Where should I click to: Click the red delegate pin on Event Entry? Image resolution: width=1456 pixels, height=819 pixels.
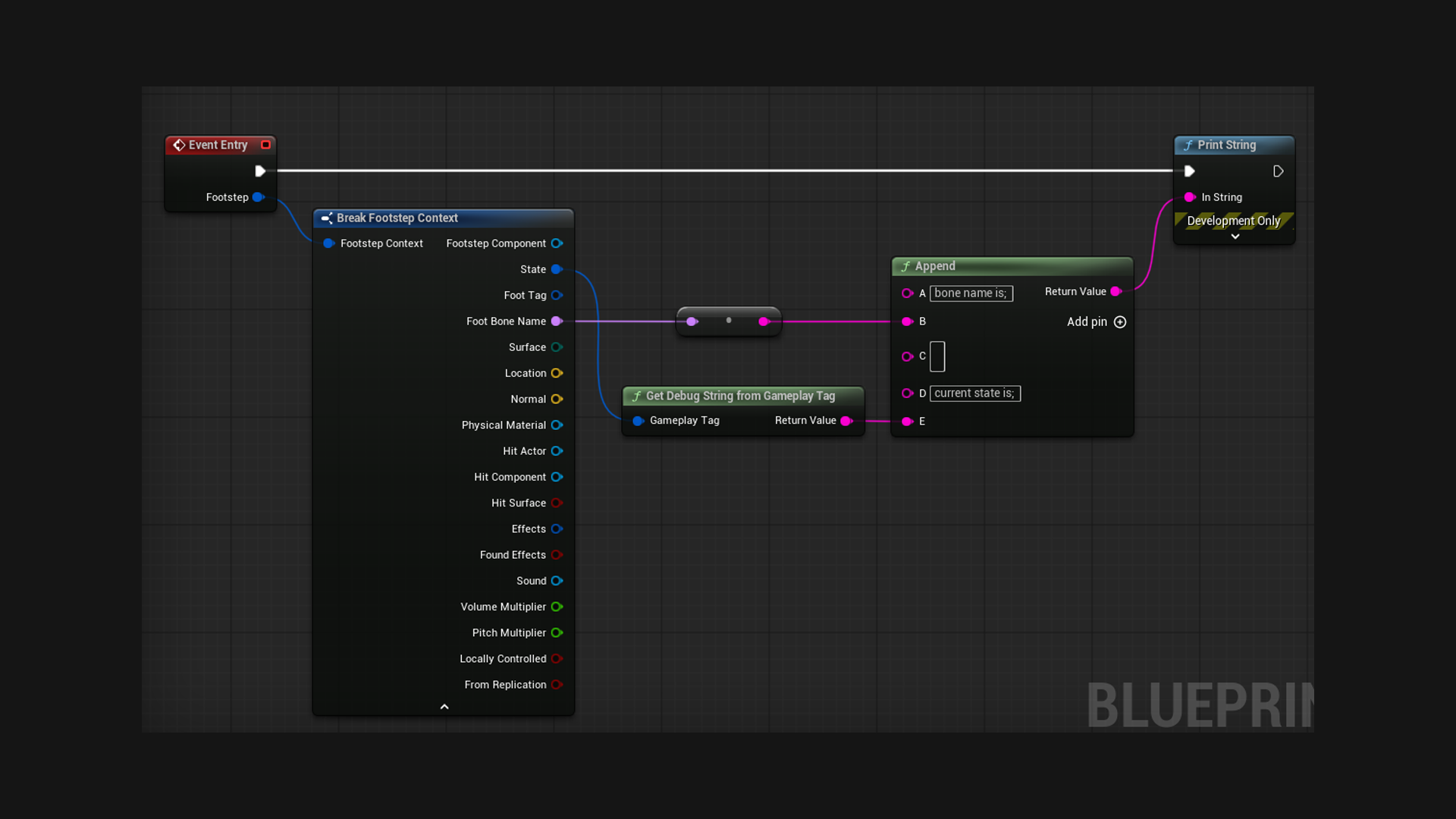click(x=265, y=145)
